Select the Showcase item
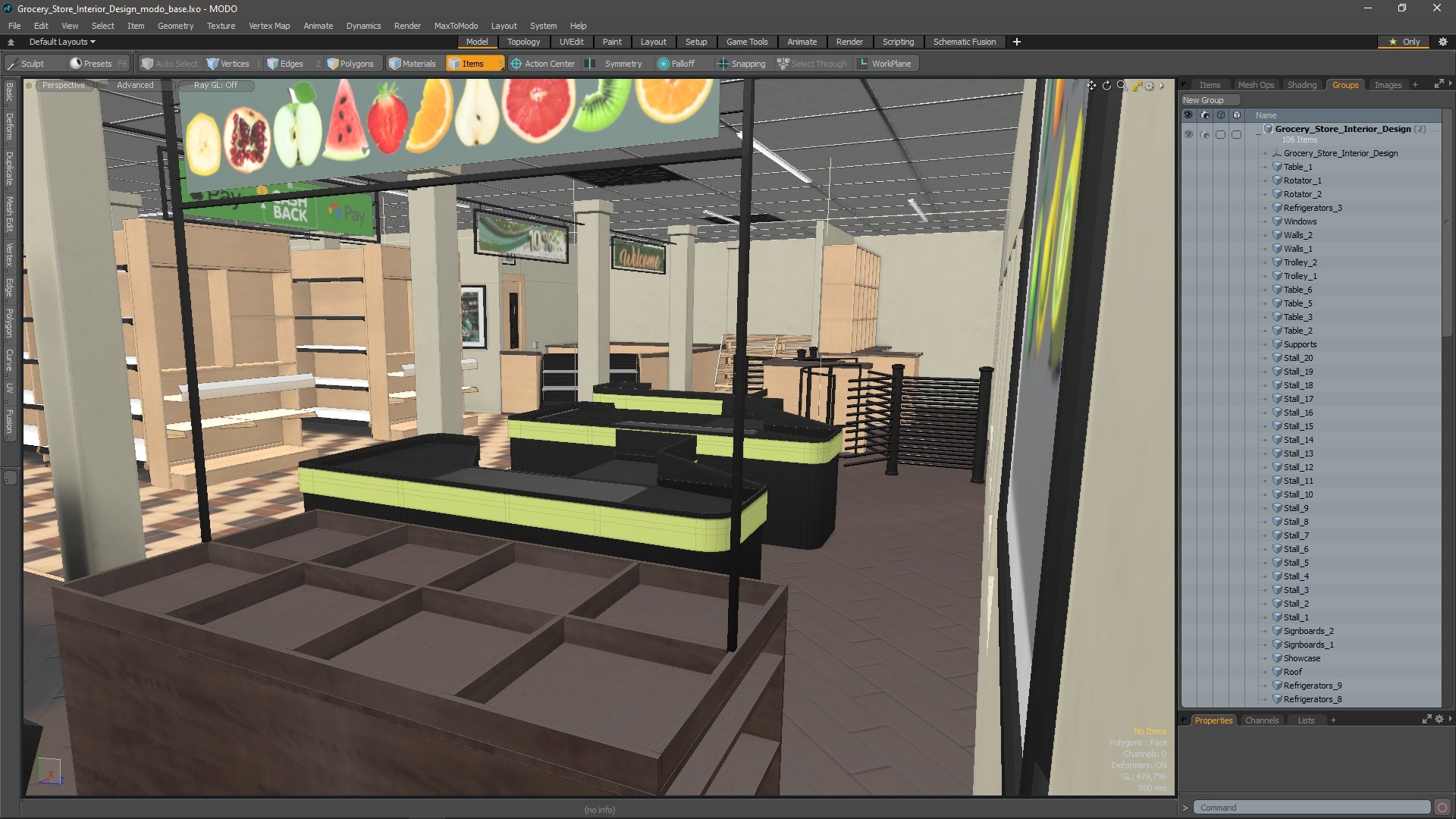The image size is (1456, 819). (1301, 658)
